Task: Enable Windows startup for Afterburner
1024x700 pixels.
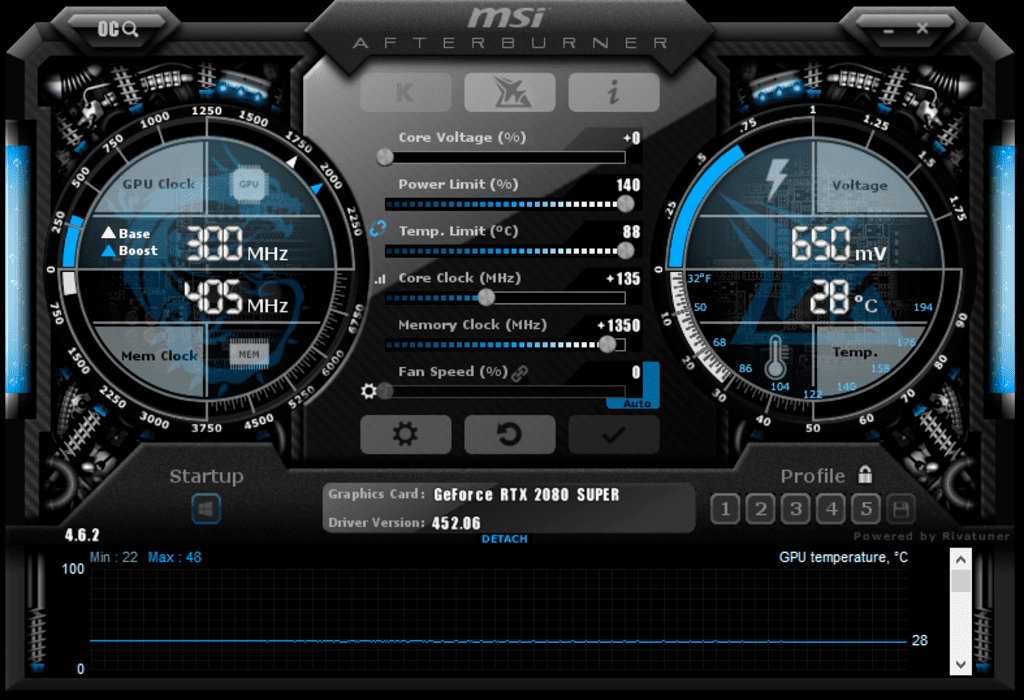Action: point(206,509)
